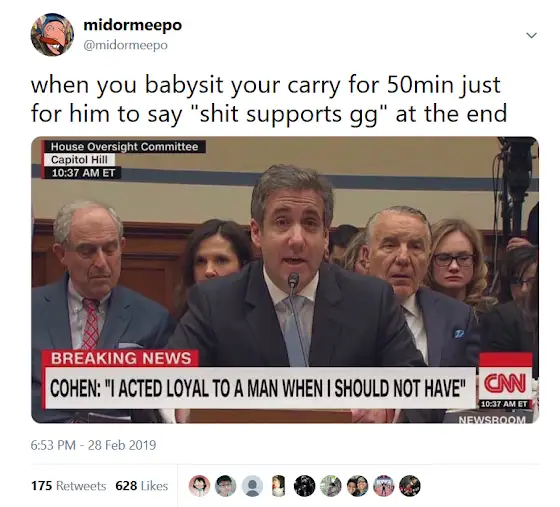
Task: Open midormeepo's cartoon profile picture
Action: [x=52, y=35]
